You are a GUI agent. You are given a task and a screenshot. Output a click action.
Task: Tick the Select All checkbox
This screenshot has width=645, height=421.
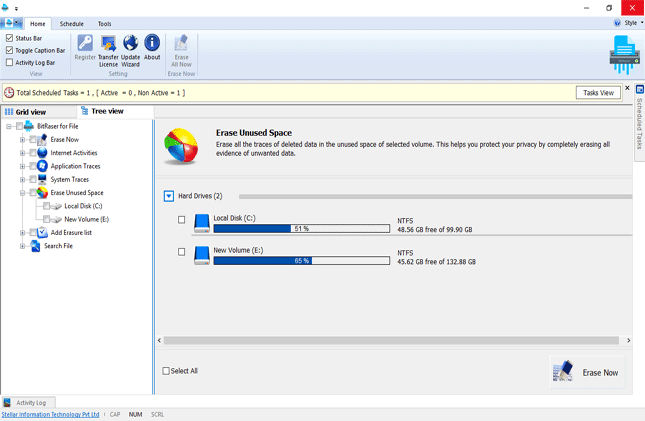[166, 371]
